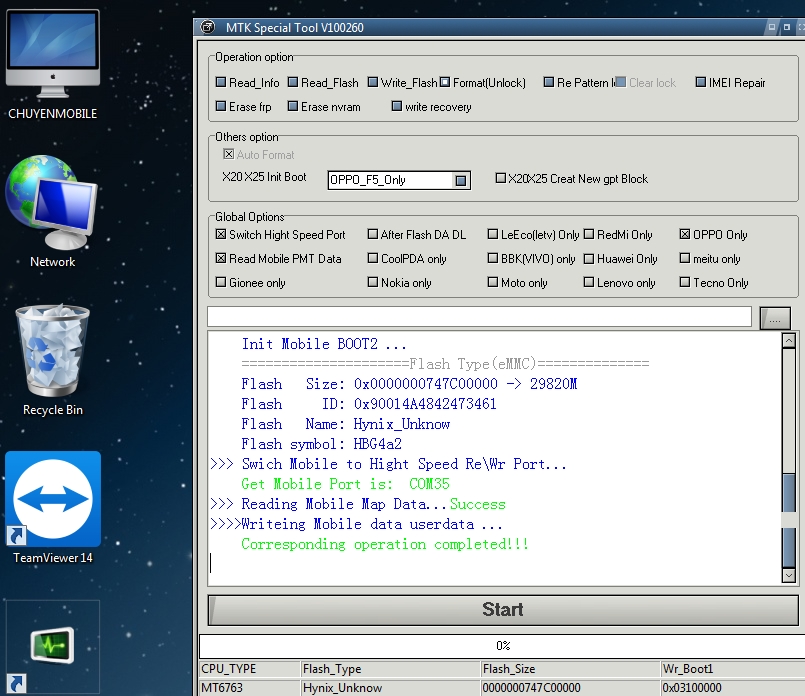
Task: Uncheck Read Mobile PMT Data
Action: point(221,258)
